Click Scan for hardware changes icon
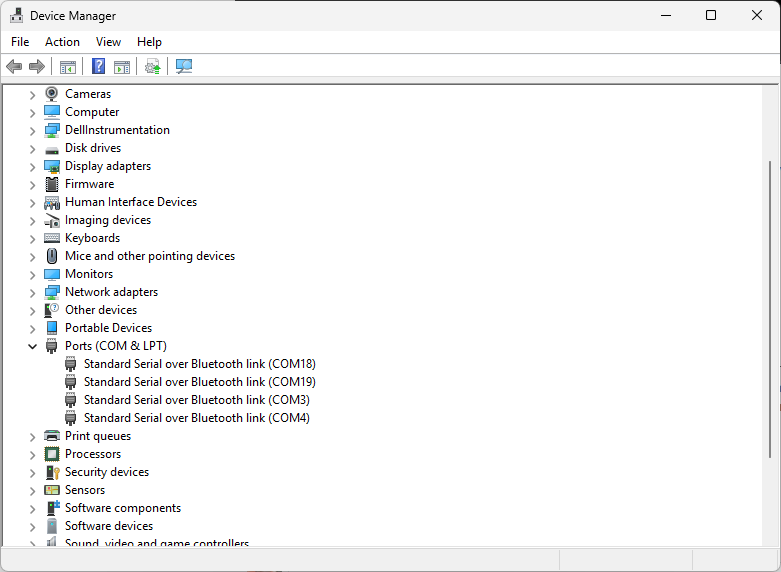Image resolution: width=781 pixels, height=572 pixels. click(184, 66)
